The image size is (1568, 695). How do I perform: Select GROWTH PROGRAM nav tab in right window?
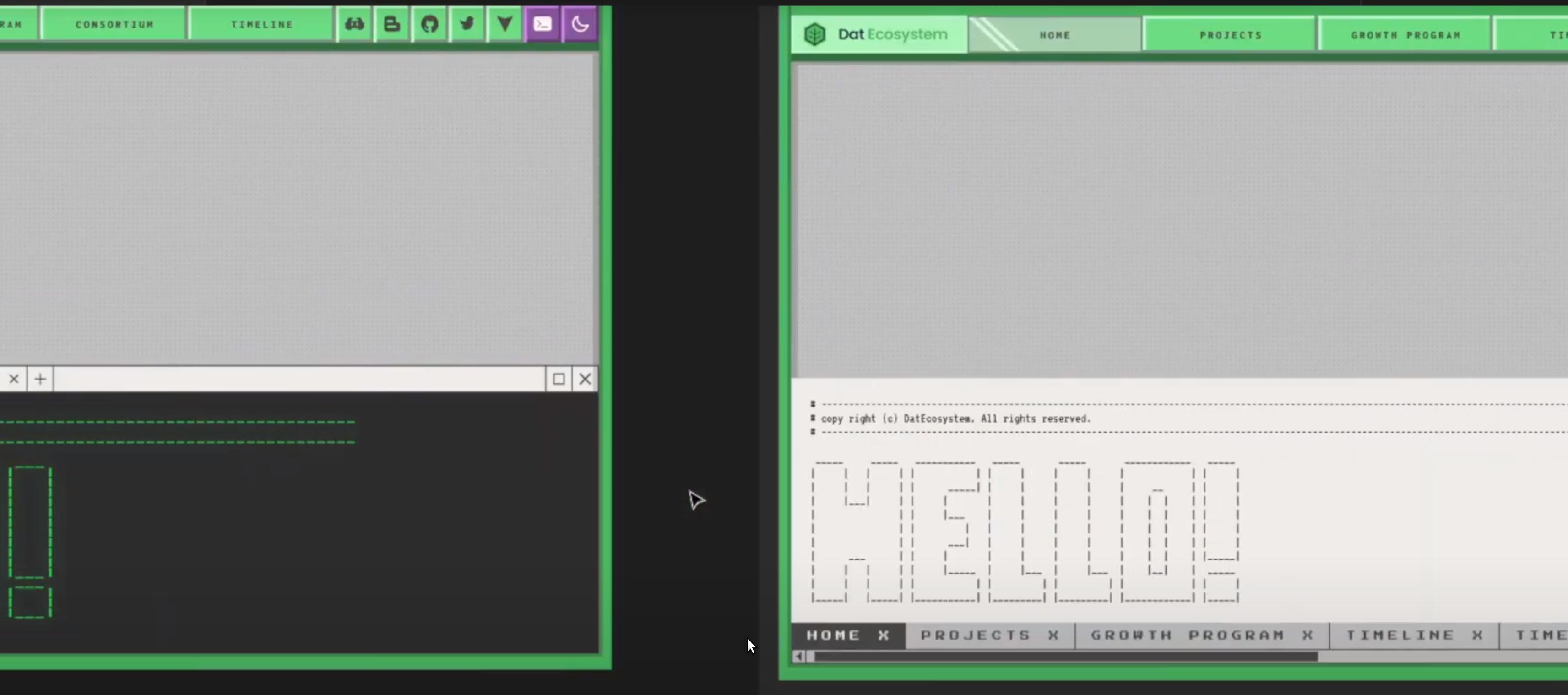point(1405,35)
